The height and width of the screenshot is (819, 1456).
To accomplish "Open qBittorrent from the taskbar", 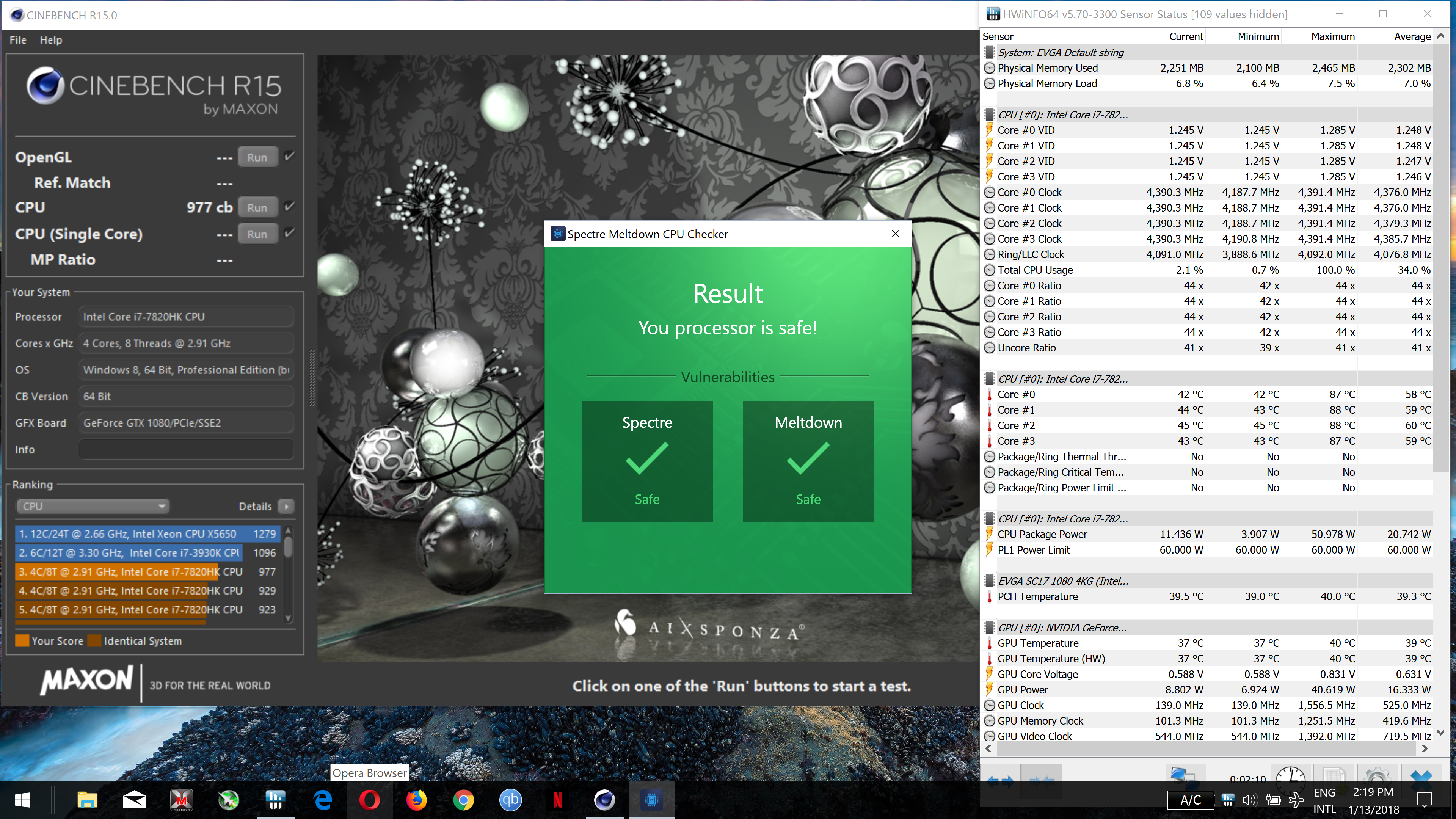I will point(510,800).
